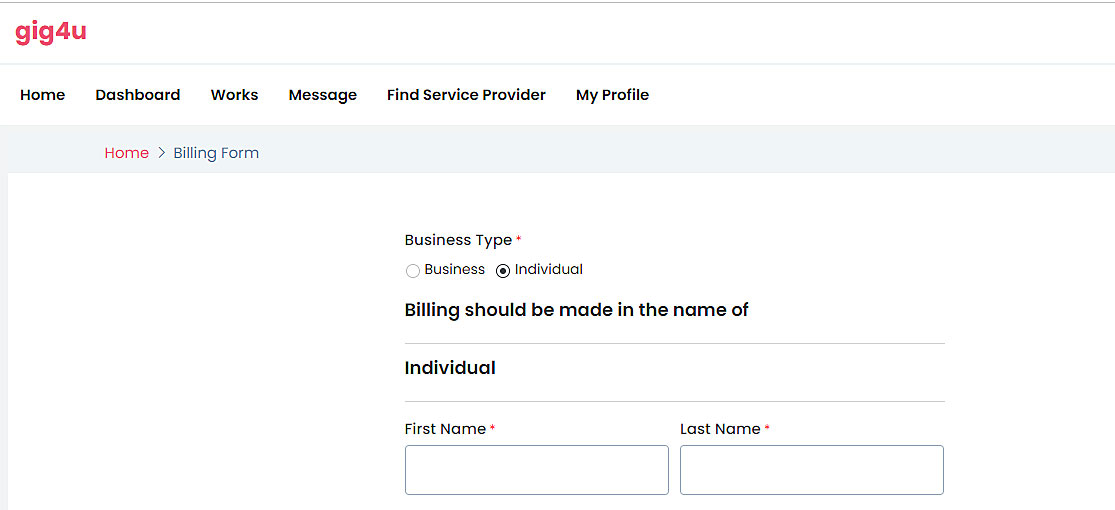This screenshot has height=510, width=1115.
Task: Select the Individual radio button
Action: (503, 271)
